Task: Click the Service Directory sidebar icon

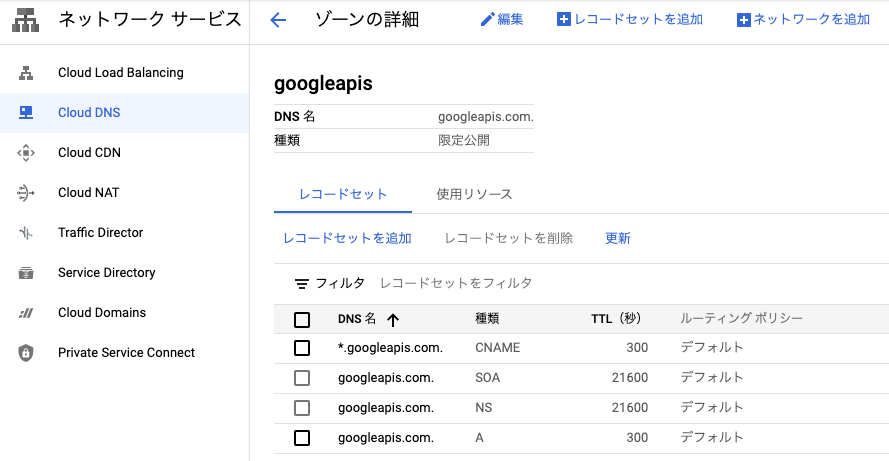Action: tap(26, 273)
